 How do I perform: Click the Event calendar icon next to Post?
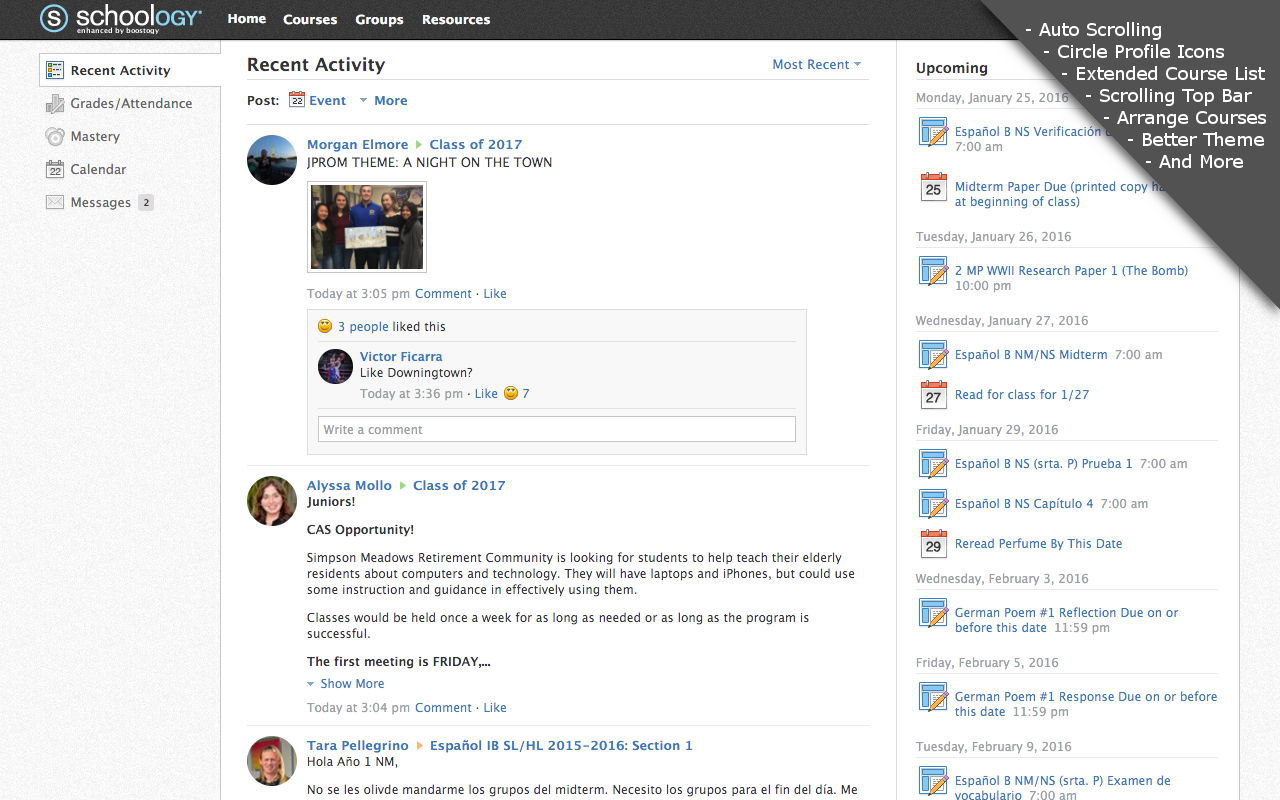[x=297, y=99]
